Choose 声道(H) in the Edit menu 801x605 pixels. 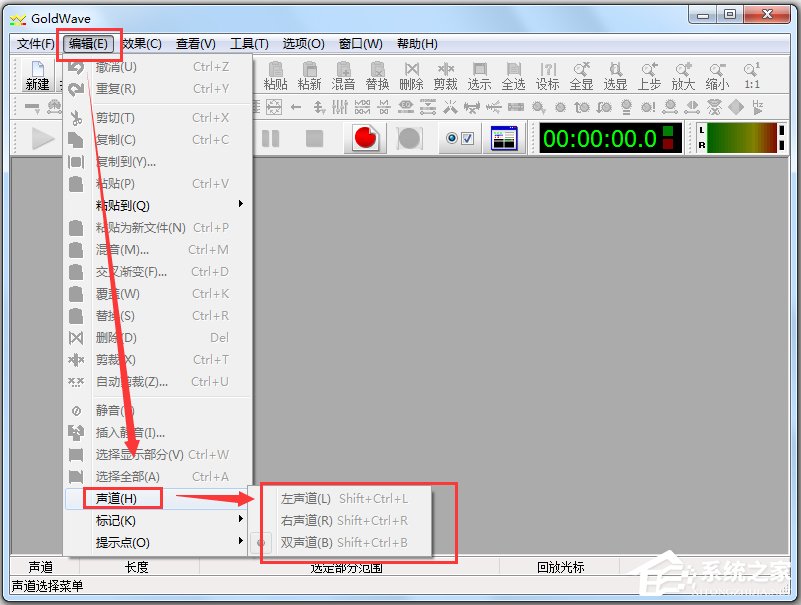tap(157, 498)
